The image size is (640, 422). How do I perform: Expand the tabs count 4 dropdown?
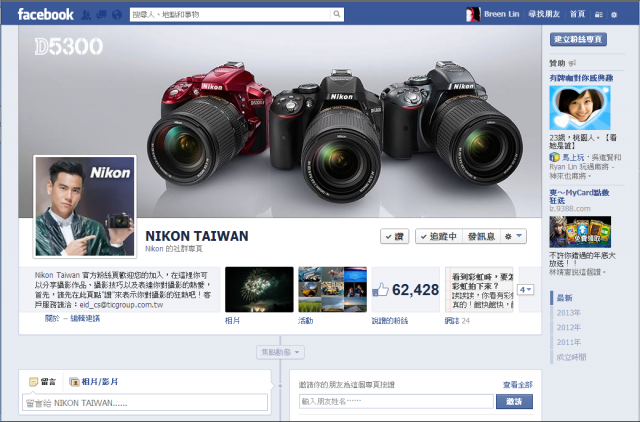tap(525, 290)
